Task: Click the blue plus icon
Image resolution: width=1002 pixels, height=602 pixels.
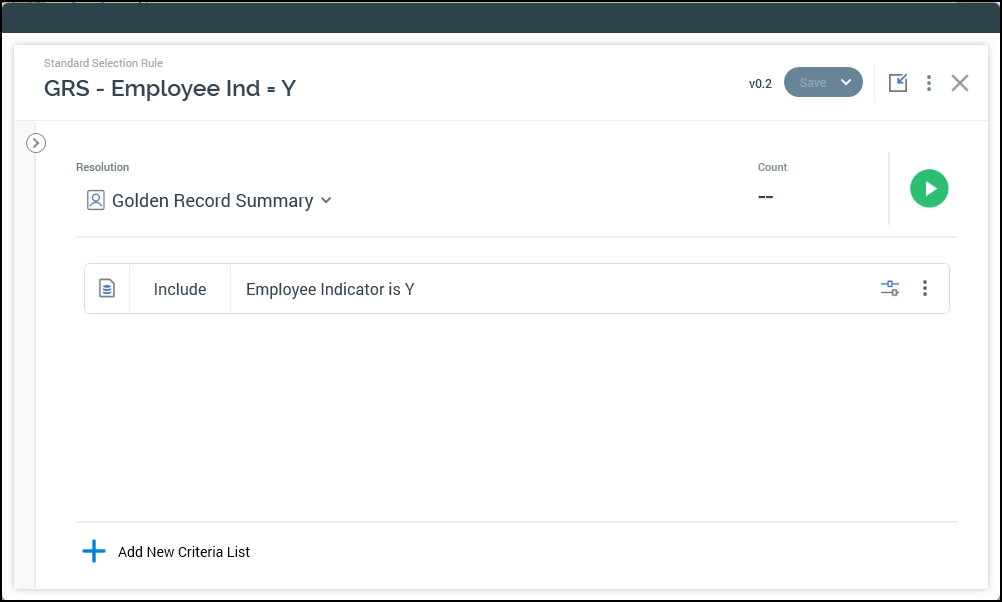Action: pyautogui.click(x=94, y=551)
